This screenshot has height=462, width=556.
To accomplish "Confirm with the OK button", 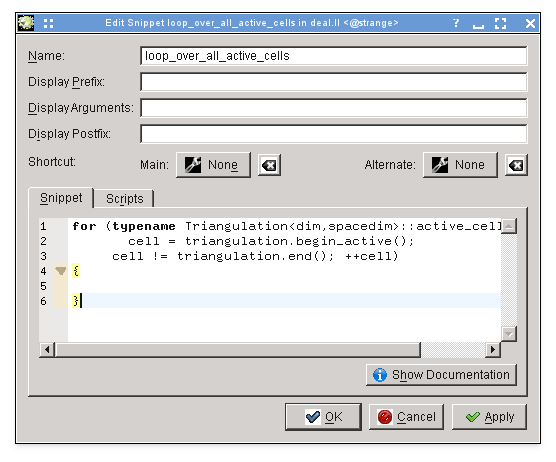I will [x=323, y=417].
